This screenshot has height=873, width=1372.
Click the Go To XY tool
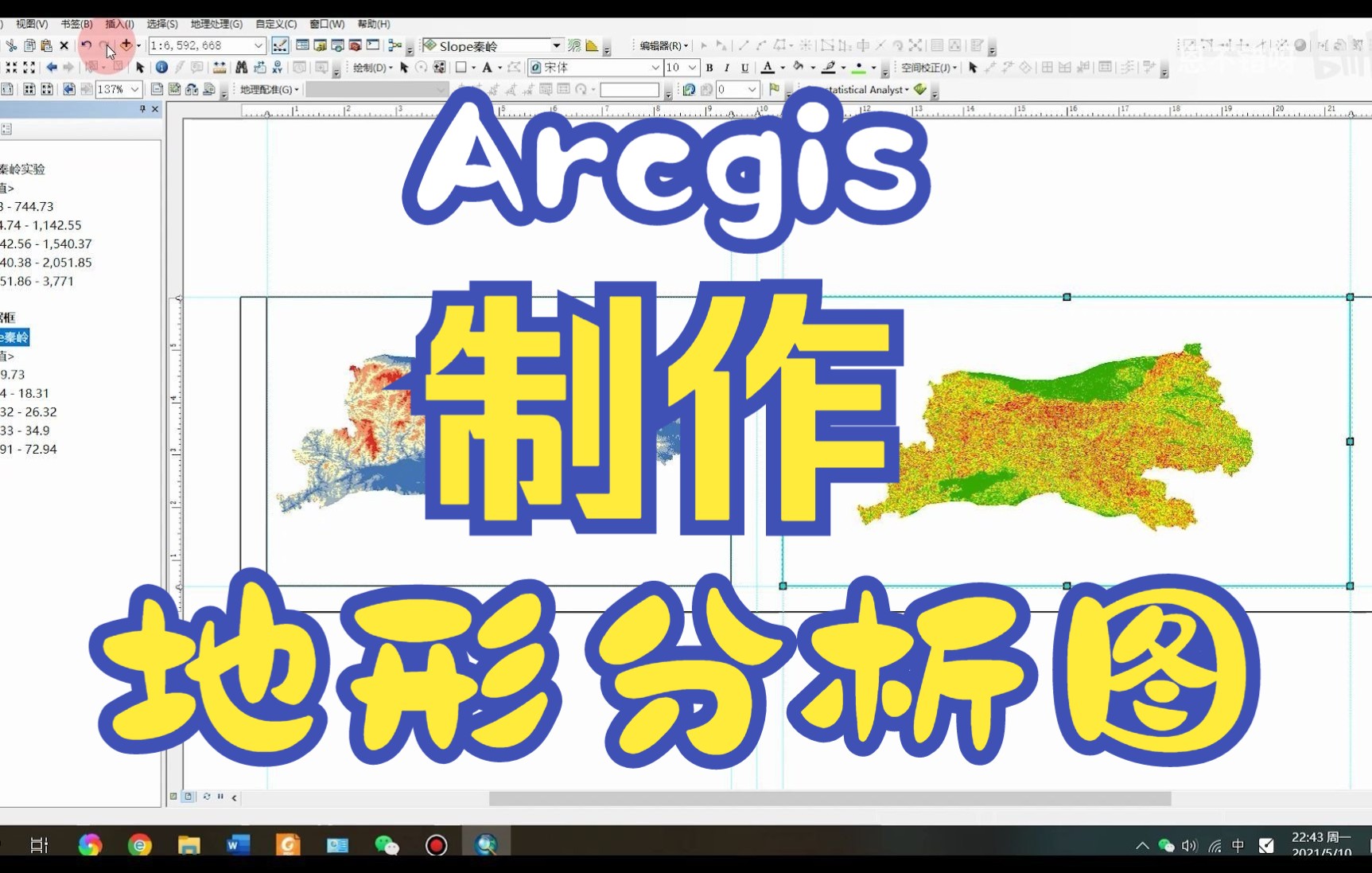pyautogui.click(x=278, y=68)
